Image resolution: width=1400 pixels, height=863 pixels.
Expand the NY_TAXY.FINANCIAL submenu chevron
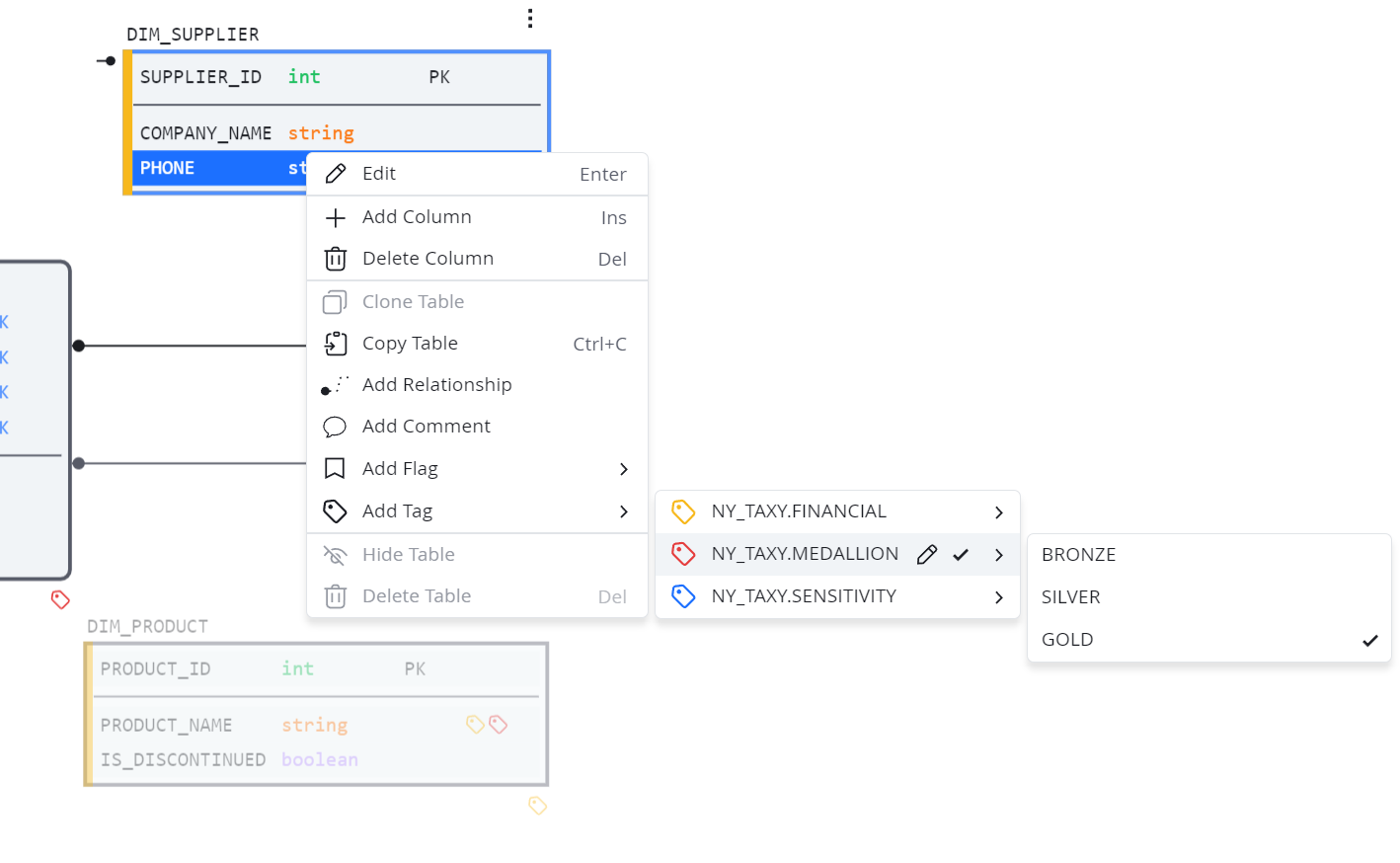tap(998, 512)
